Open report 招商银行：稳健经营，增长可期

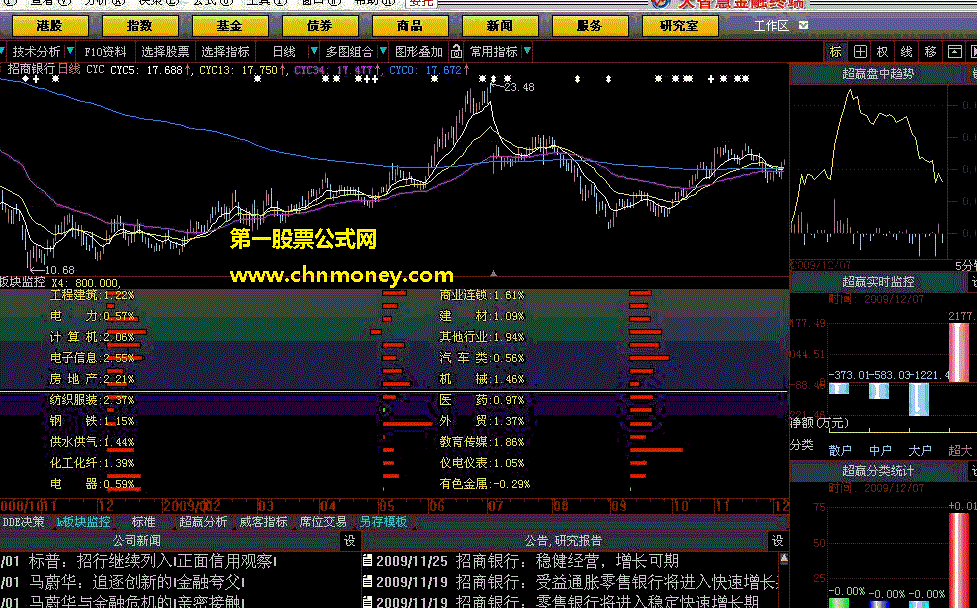(567, 562)
